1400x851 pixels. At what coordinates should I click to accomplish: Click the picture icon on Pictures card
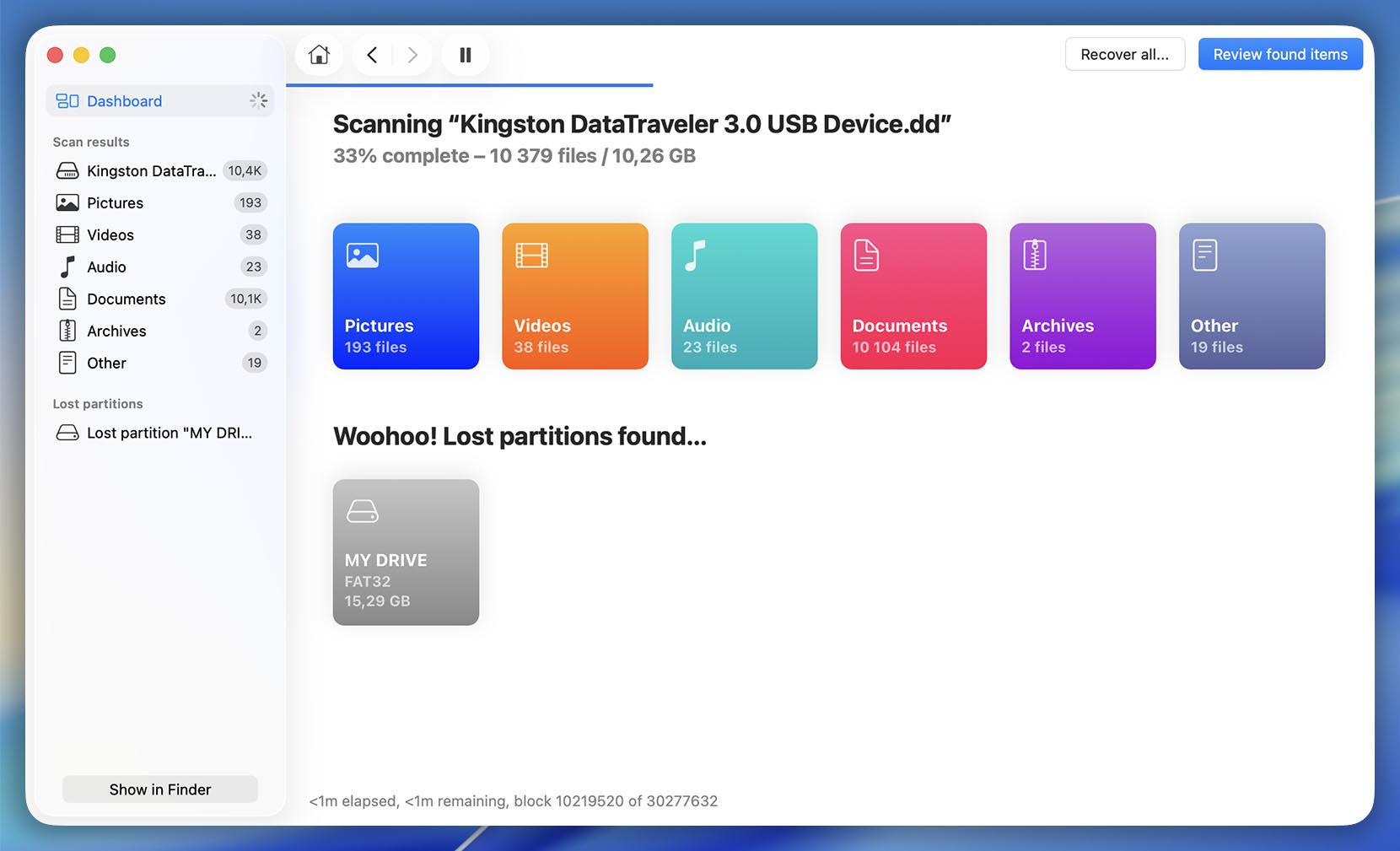(x=363, y=256)
